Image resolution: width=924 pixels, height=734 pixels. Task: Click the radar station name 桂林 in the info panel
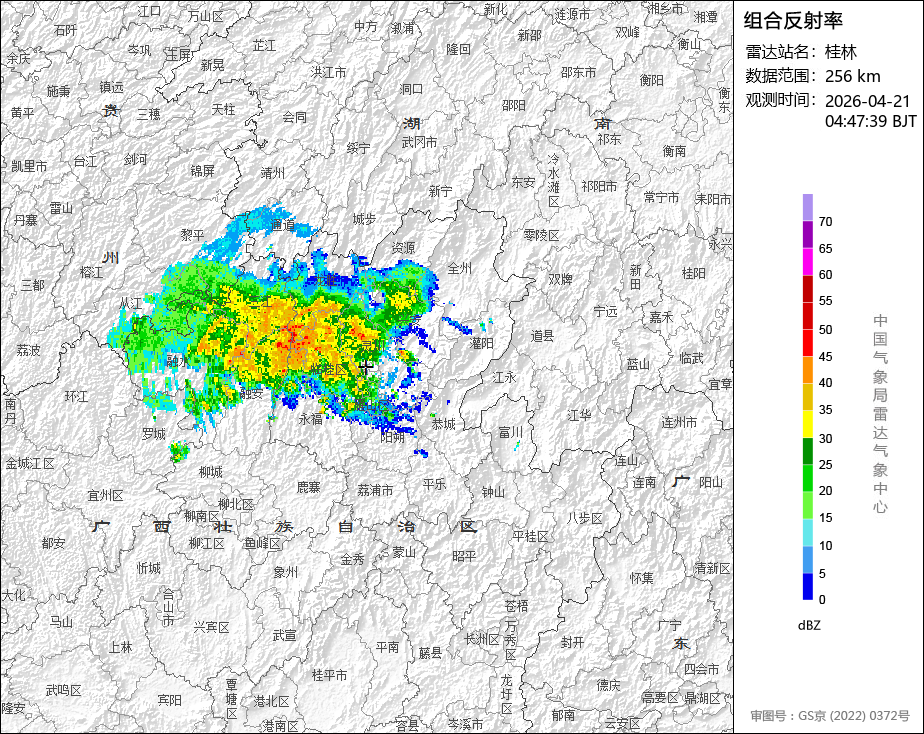841,52
